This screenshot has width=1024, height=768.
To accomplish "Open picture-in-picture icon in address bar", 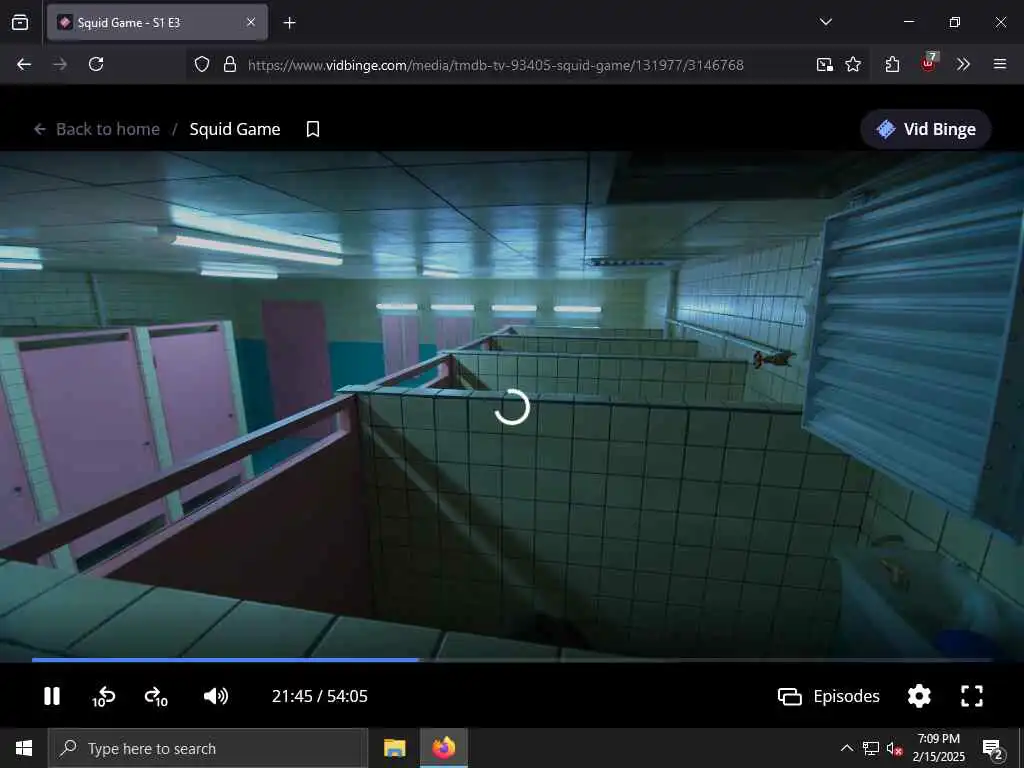I will click(x=825, y=64).
